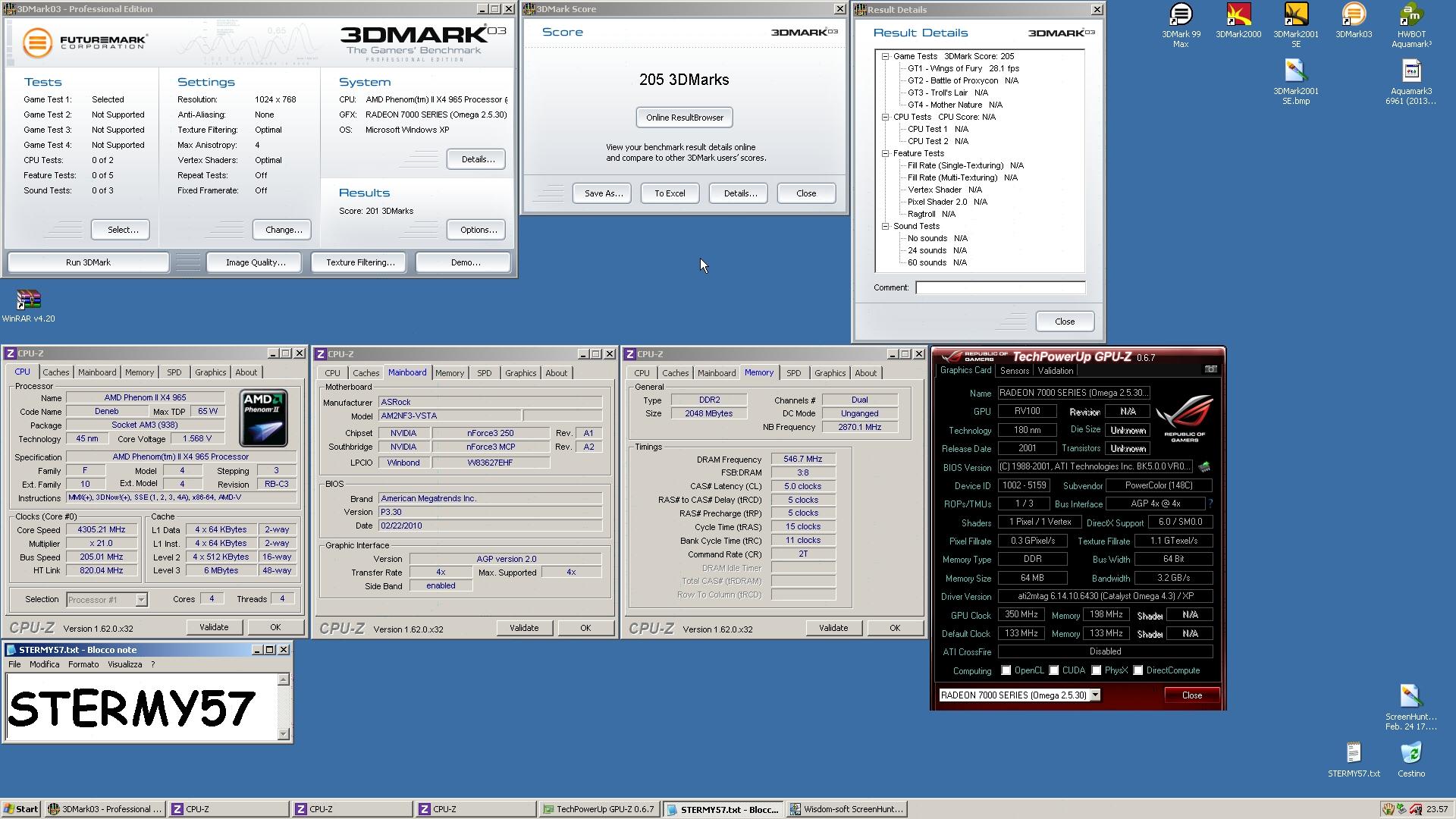Click the tray icon next to the clock
This screenshot has height=819, width=1456.
1415,809
